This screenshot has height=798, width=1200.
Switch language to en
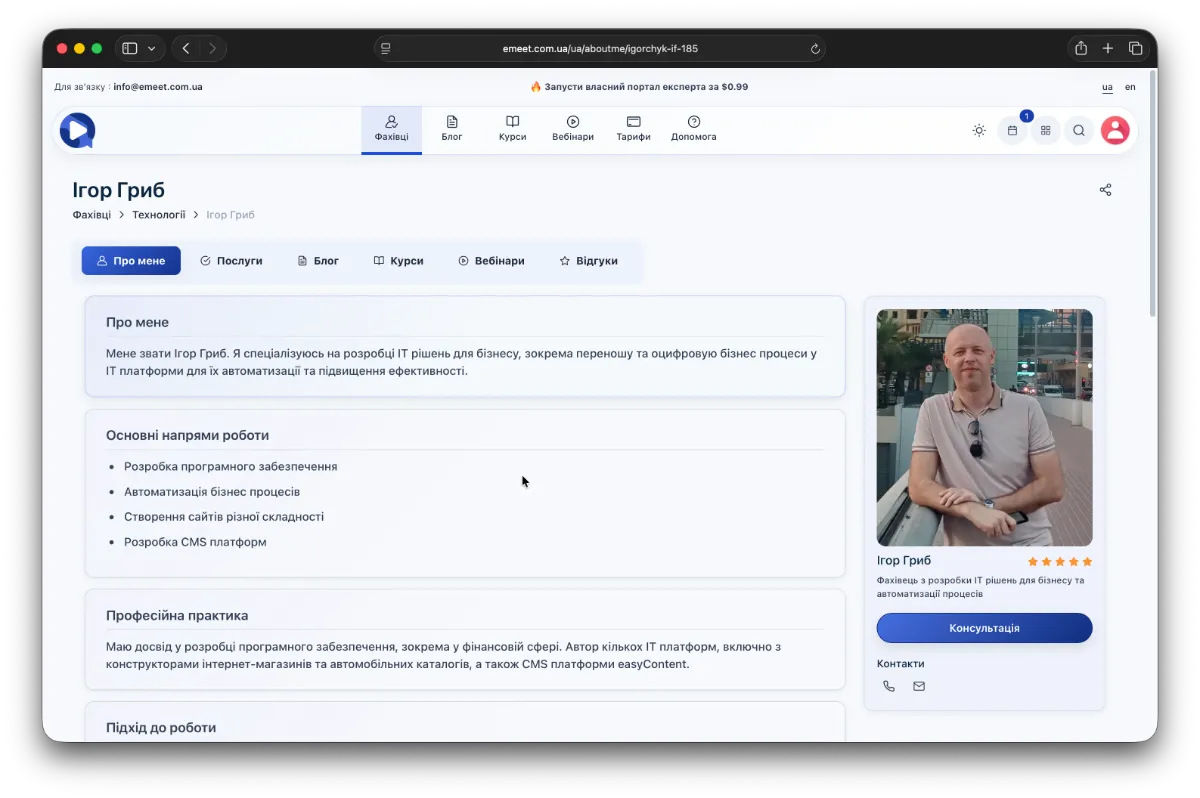tap(1130, 87)
